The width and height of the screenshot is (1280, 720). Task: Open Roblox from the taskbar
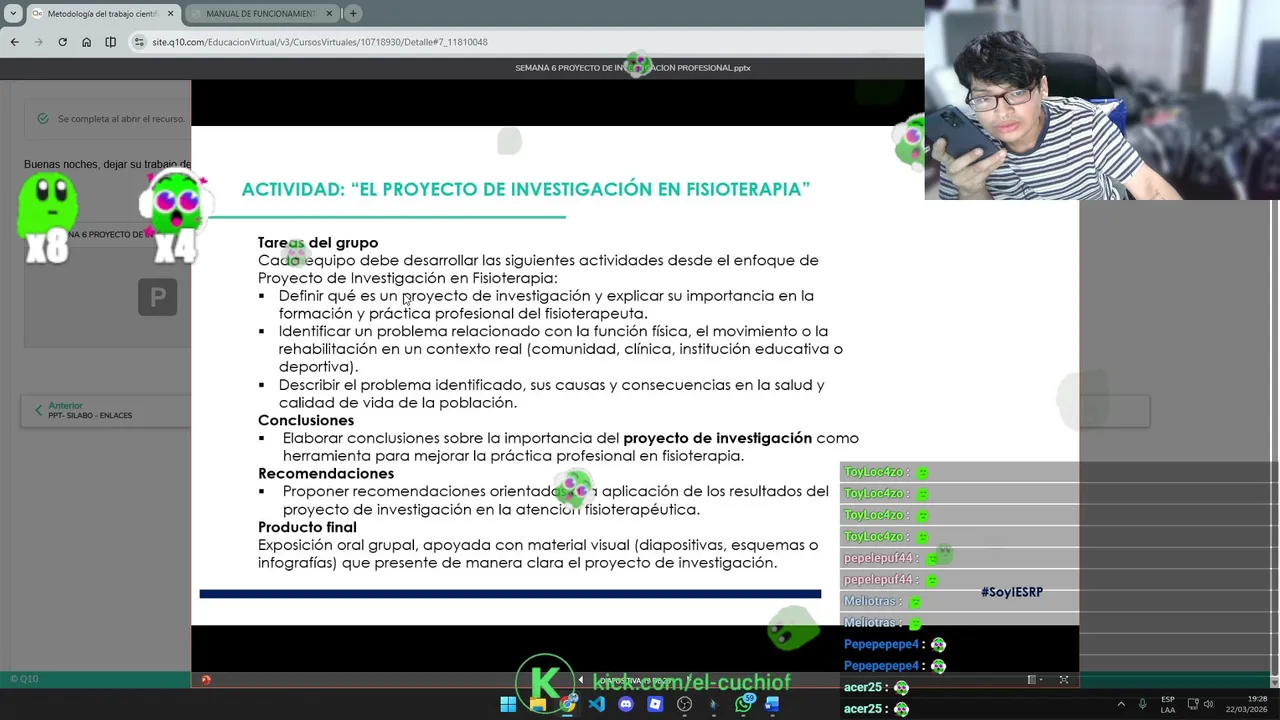pos(655,704)
